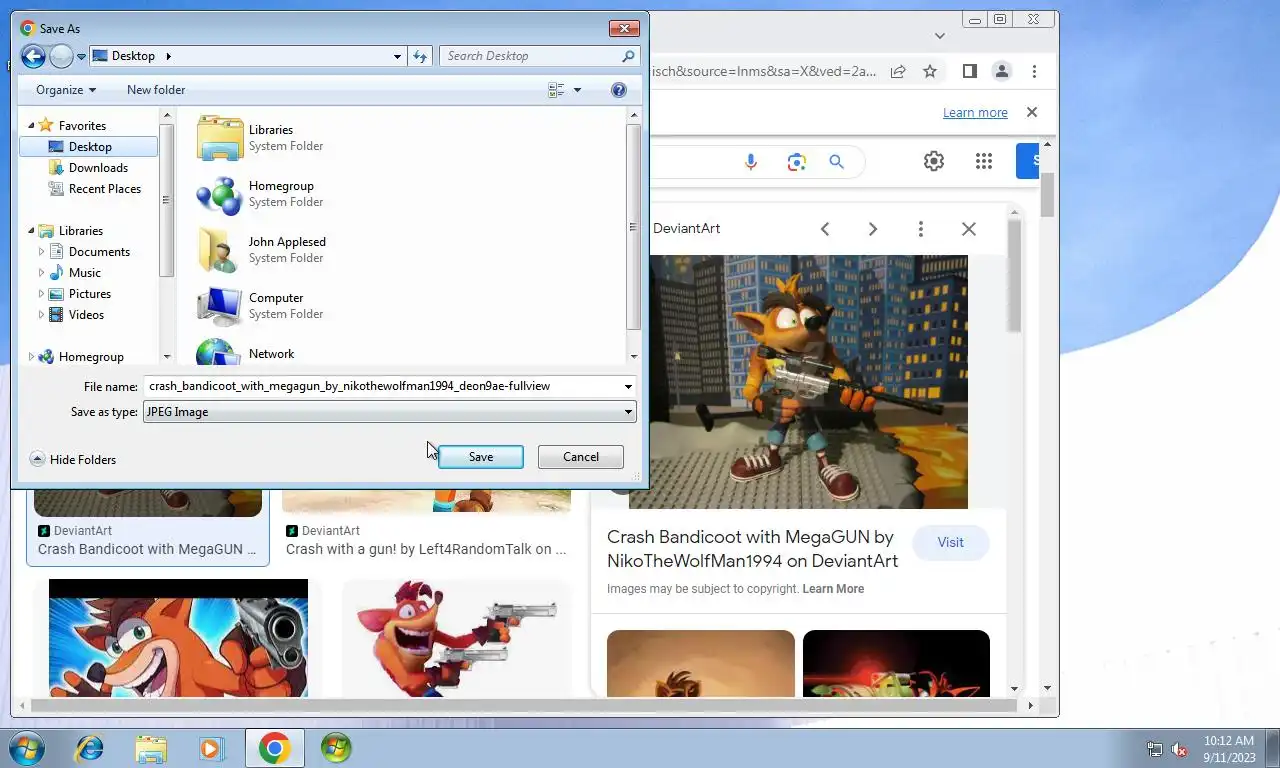
Task: Refresh the Desktop folder view
Action: pos(420,56)
